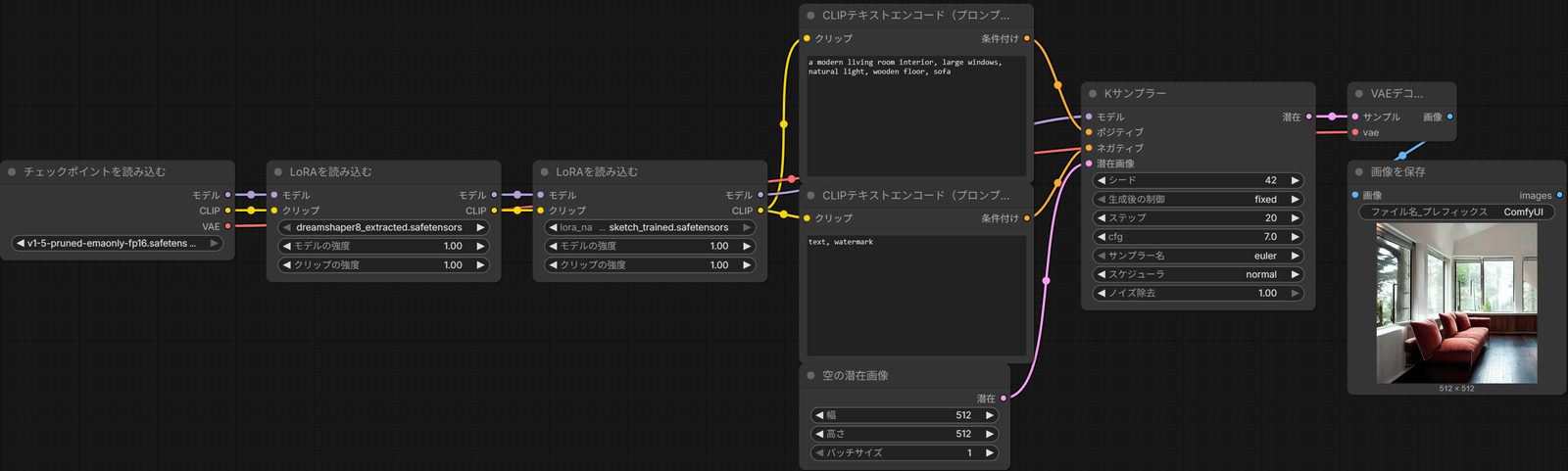Click the red VAE output port on checkpoint node

[228, 226]
